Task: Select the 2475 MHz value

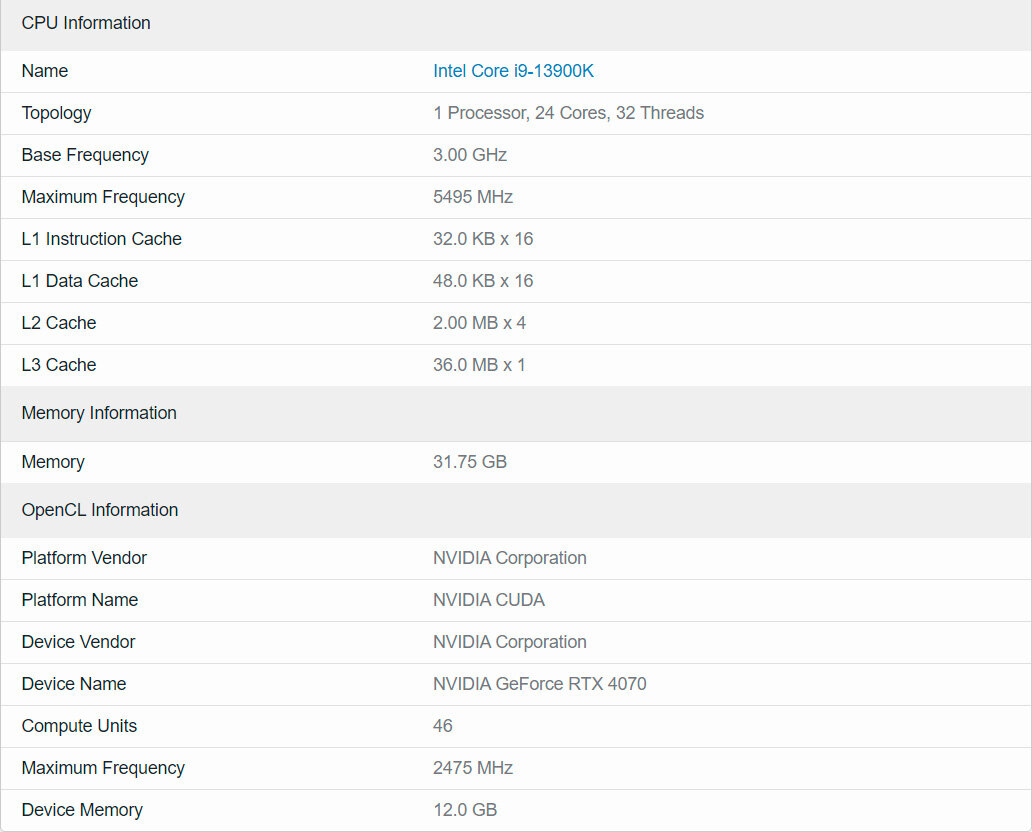Action: (473, 768)
